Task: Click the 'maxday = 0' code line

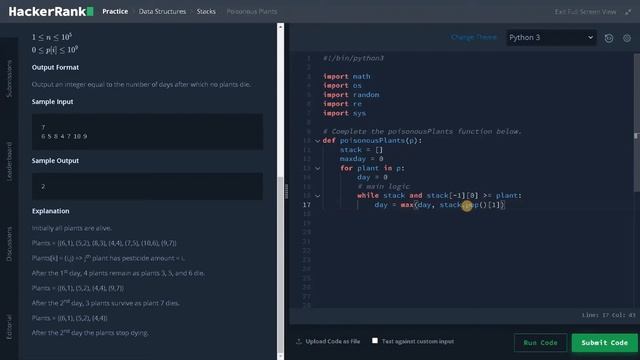Action: 361,159
